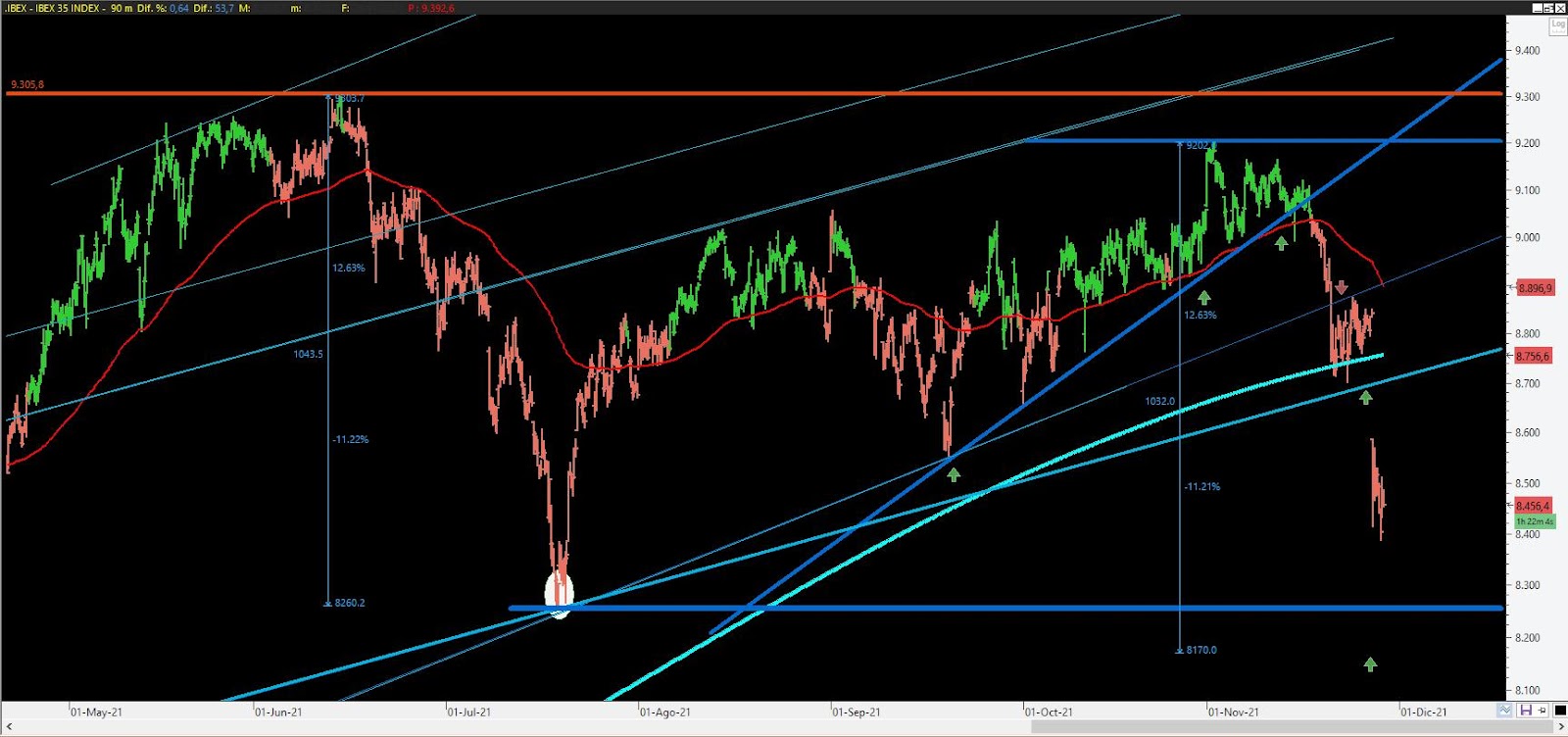Screen dimensions: 1568x737
Task: Close the chart window
Action: [x=1560, y=7]
